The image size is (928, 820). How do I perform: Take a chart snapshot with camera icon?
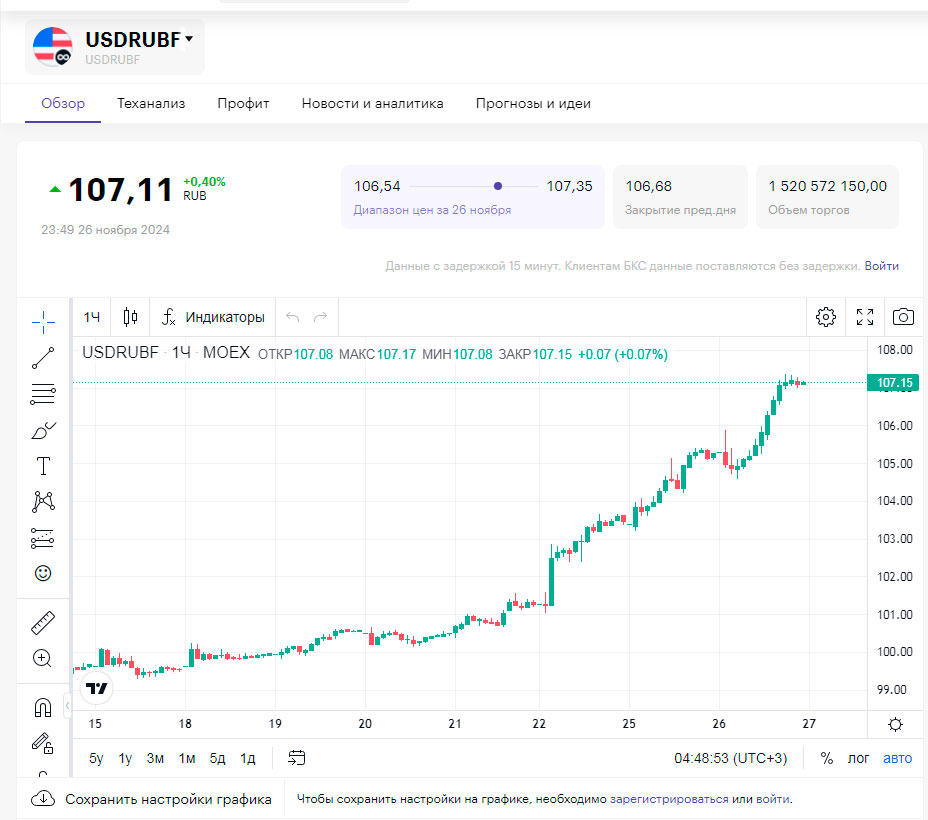pos(903,317)
